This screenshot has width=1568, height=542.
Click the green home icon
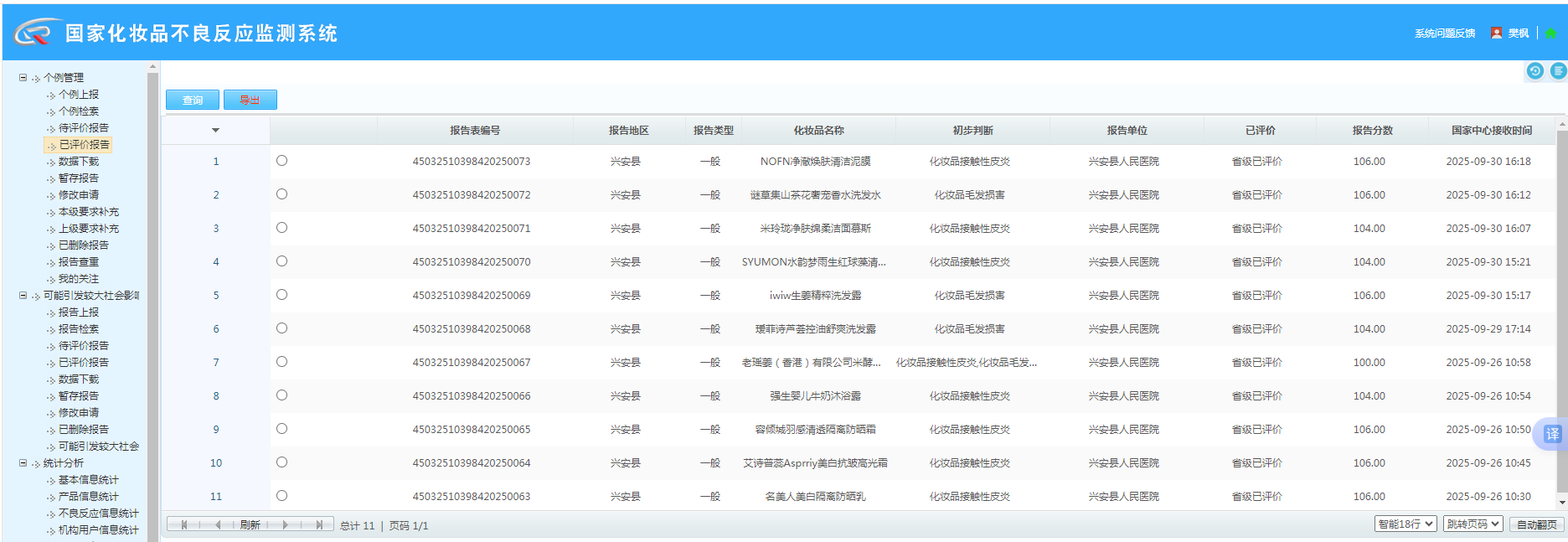pyautogui.click(x=1550, y=34)
